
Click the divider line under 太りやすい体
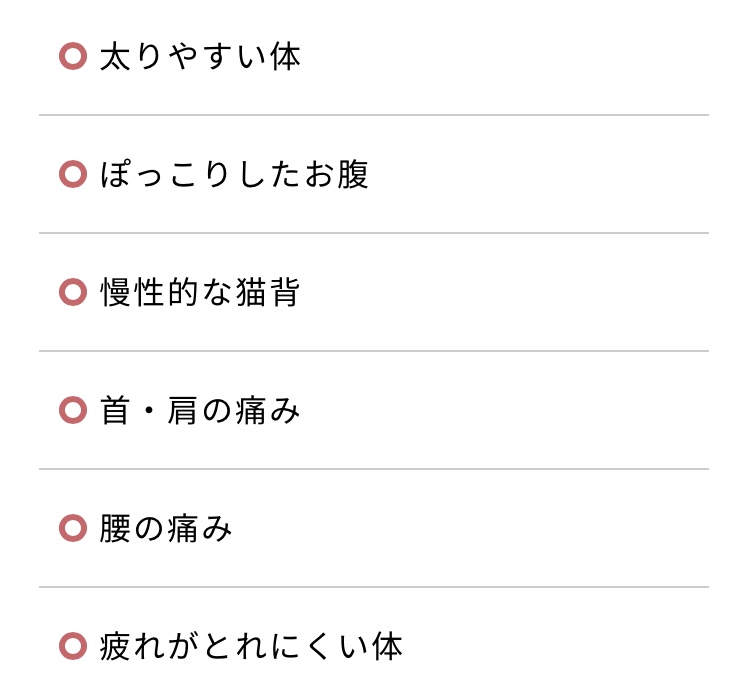point(374,115)
